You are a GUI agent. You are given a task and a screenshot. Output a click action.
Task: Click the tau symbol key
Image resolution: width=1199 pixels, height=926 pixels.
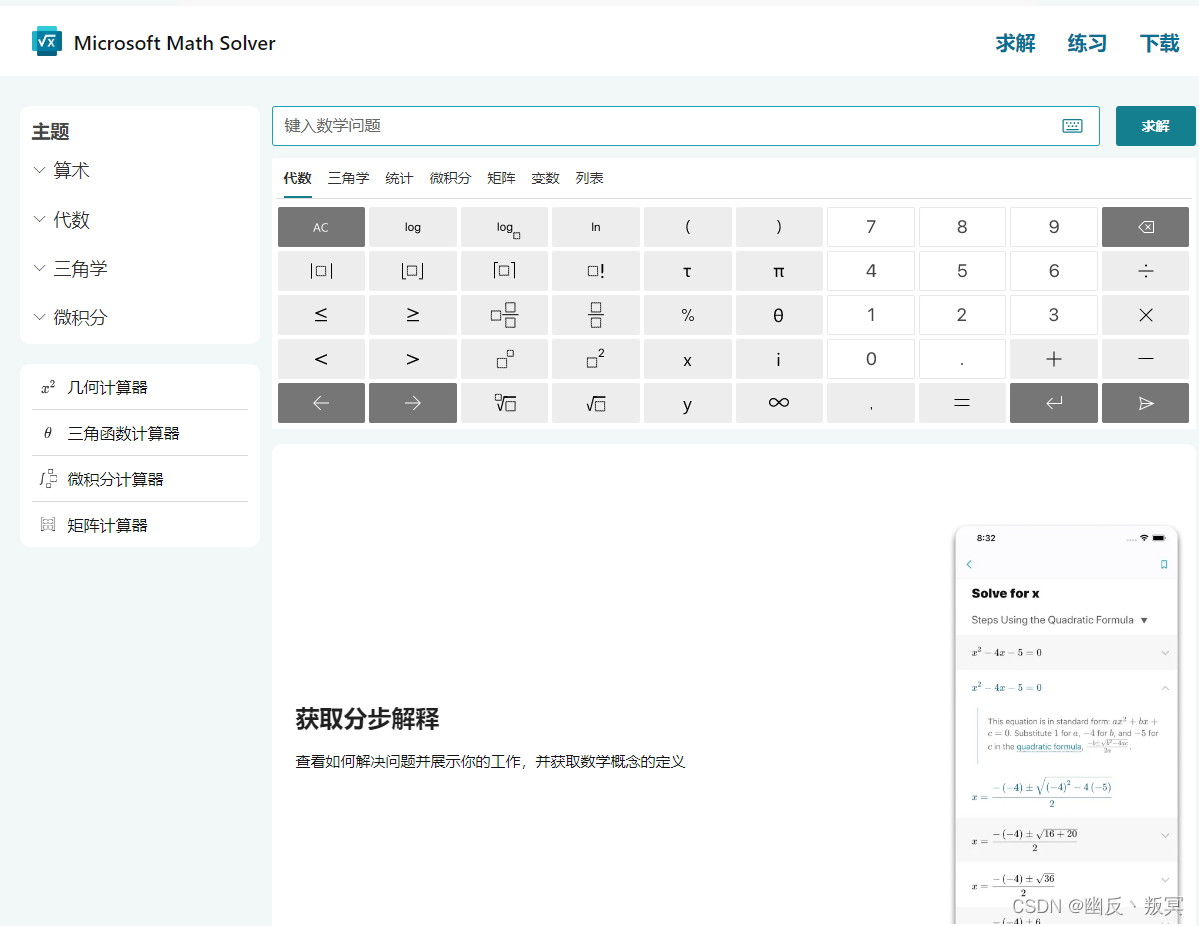pos(687,271)
